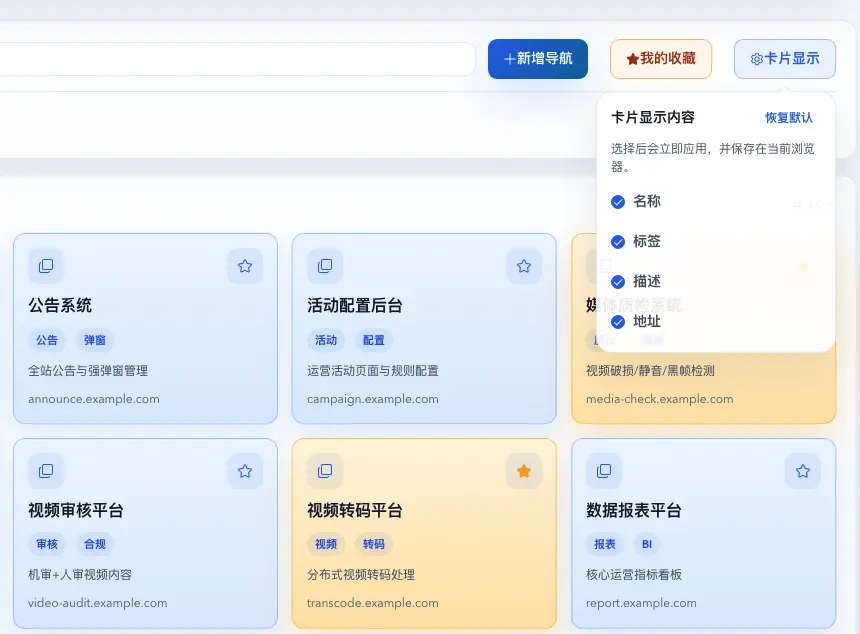Open the 数据报表平台 card title
The width and height of the screenshot is (860, 634).
[634, 511]
